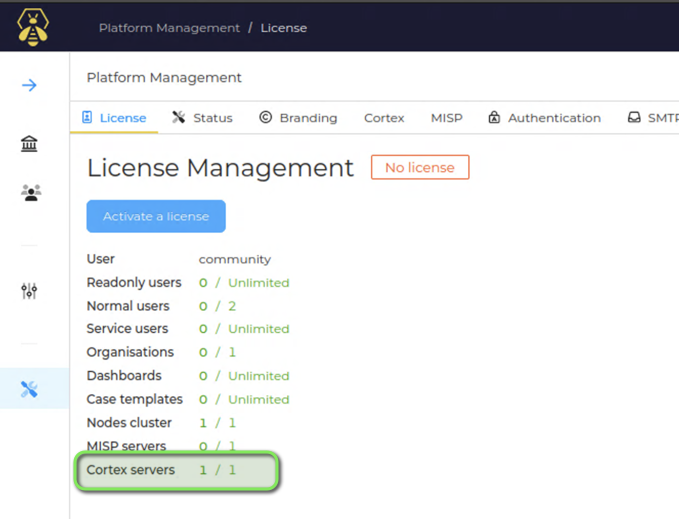Select the platform management tools icon

coord(29,389)
